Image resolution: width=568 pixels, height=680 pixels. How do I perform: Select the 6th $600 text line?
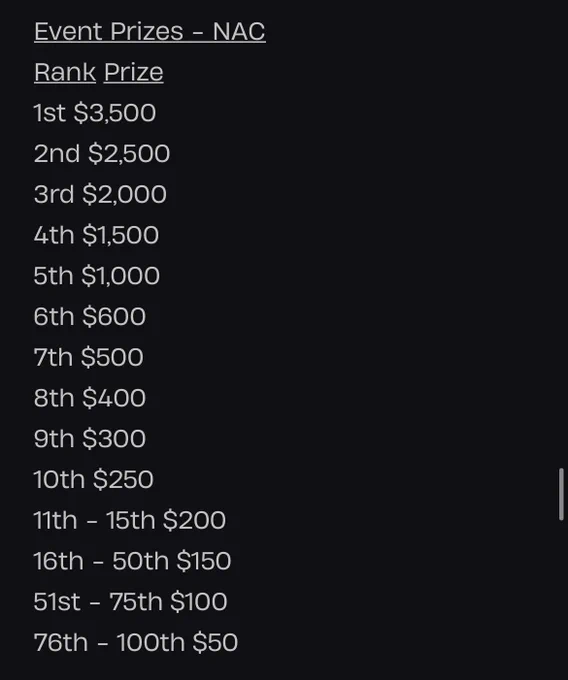click(90, 317)
